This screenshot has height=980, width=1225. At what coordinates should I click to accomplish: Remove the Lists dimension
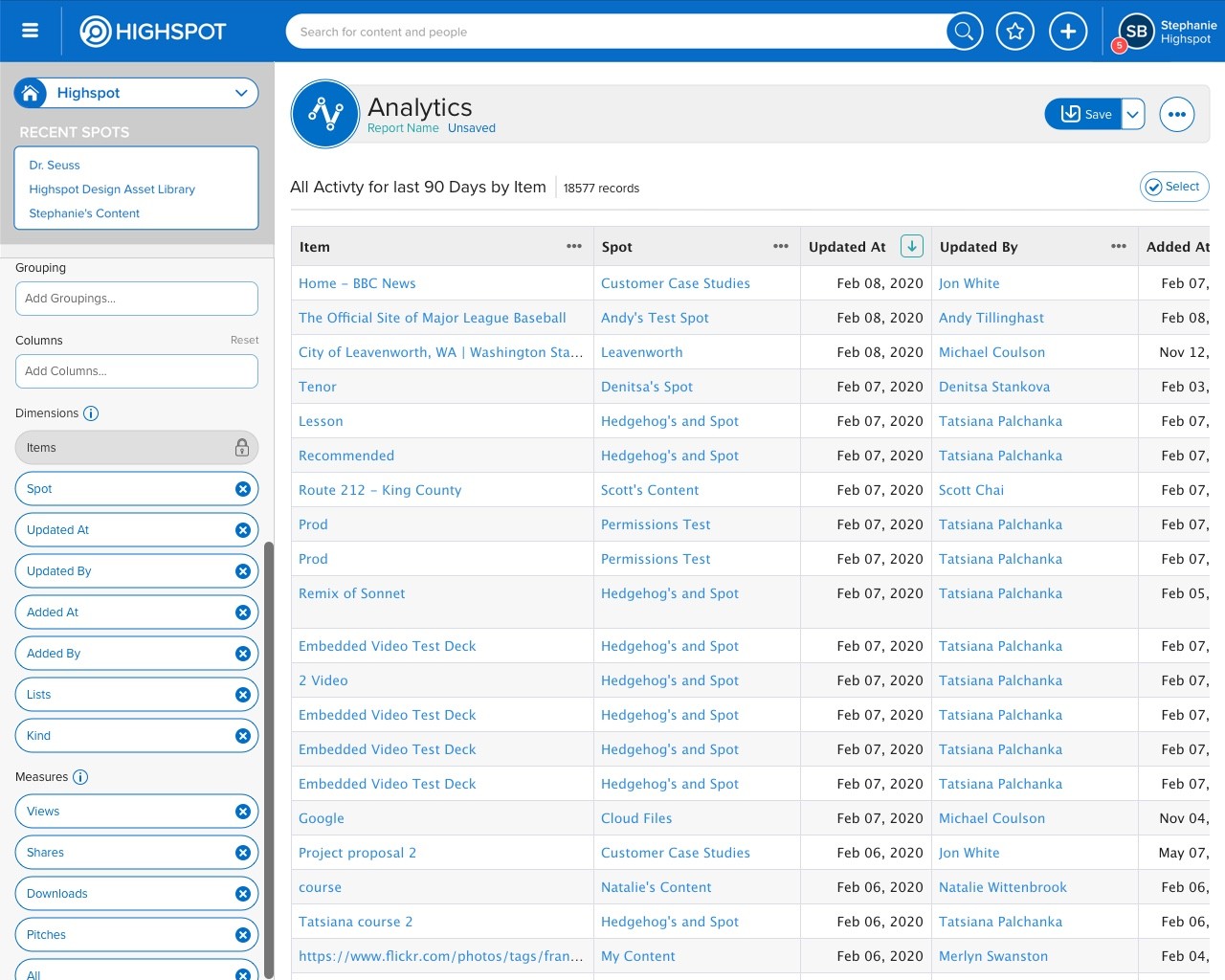click(x=243, y=695)
